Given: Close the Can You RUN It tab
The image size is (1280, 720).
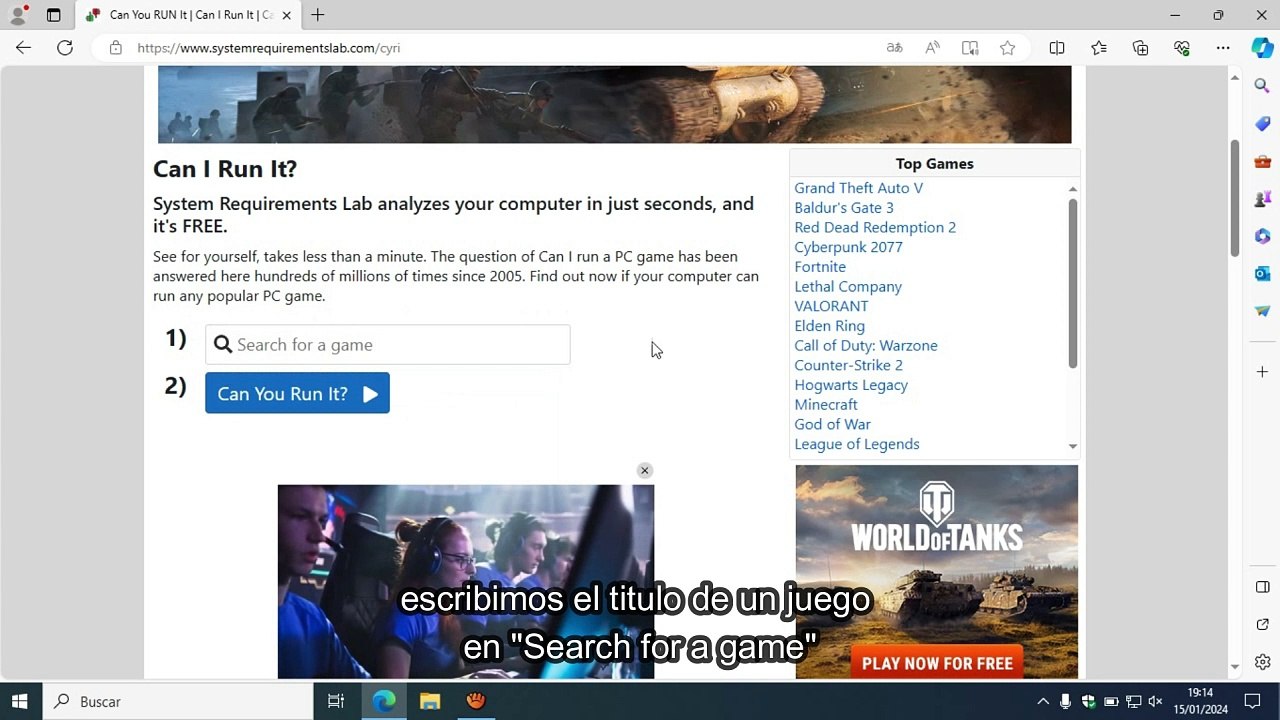Looking at the screenshot, I should point(286,15).
